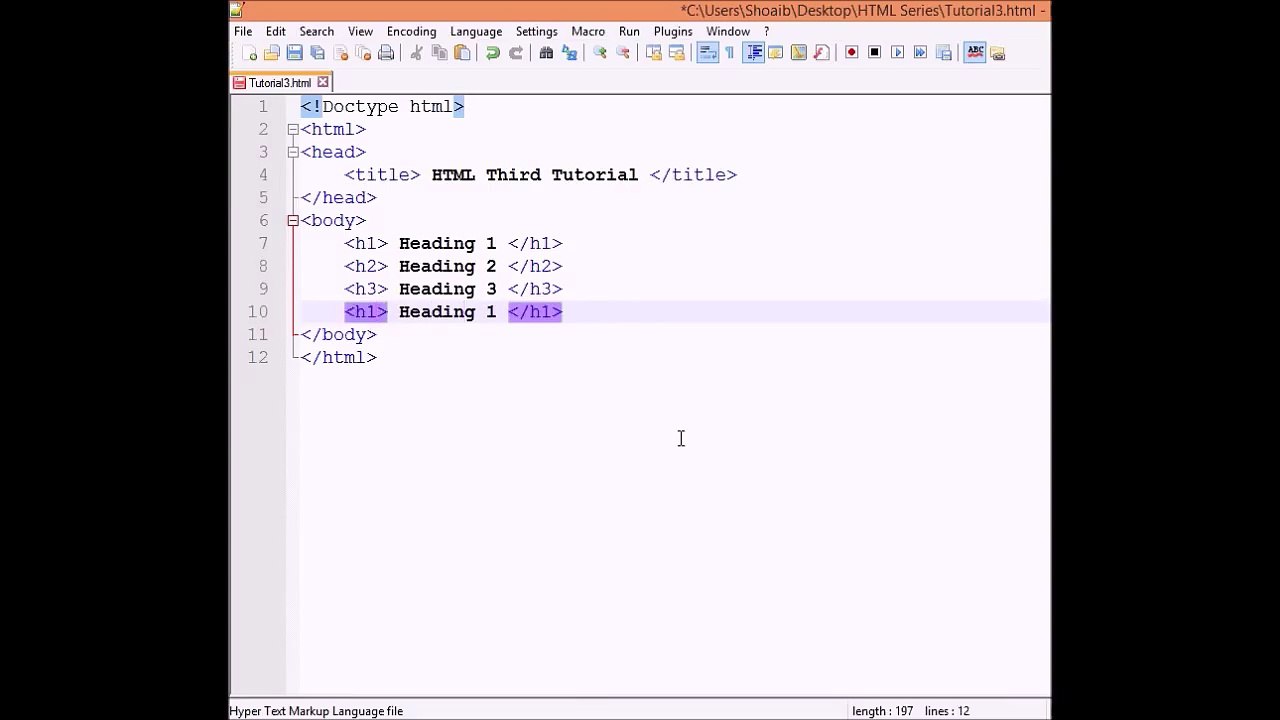Click the lines : 12 status entry
The height and width of the screenshot is (720, 1280).
point(947,711)
